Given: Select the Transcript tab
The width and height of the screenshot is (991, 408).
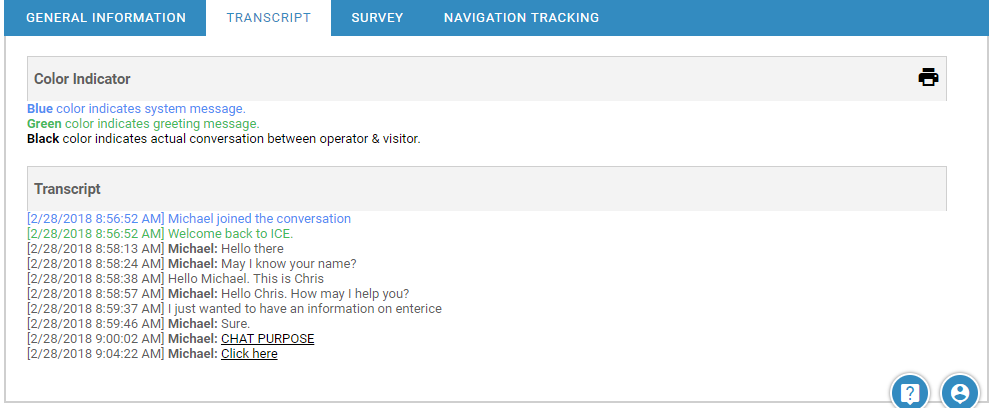Looking at the screenshot, I should (x=268, y=18).
